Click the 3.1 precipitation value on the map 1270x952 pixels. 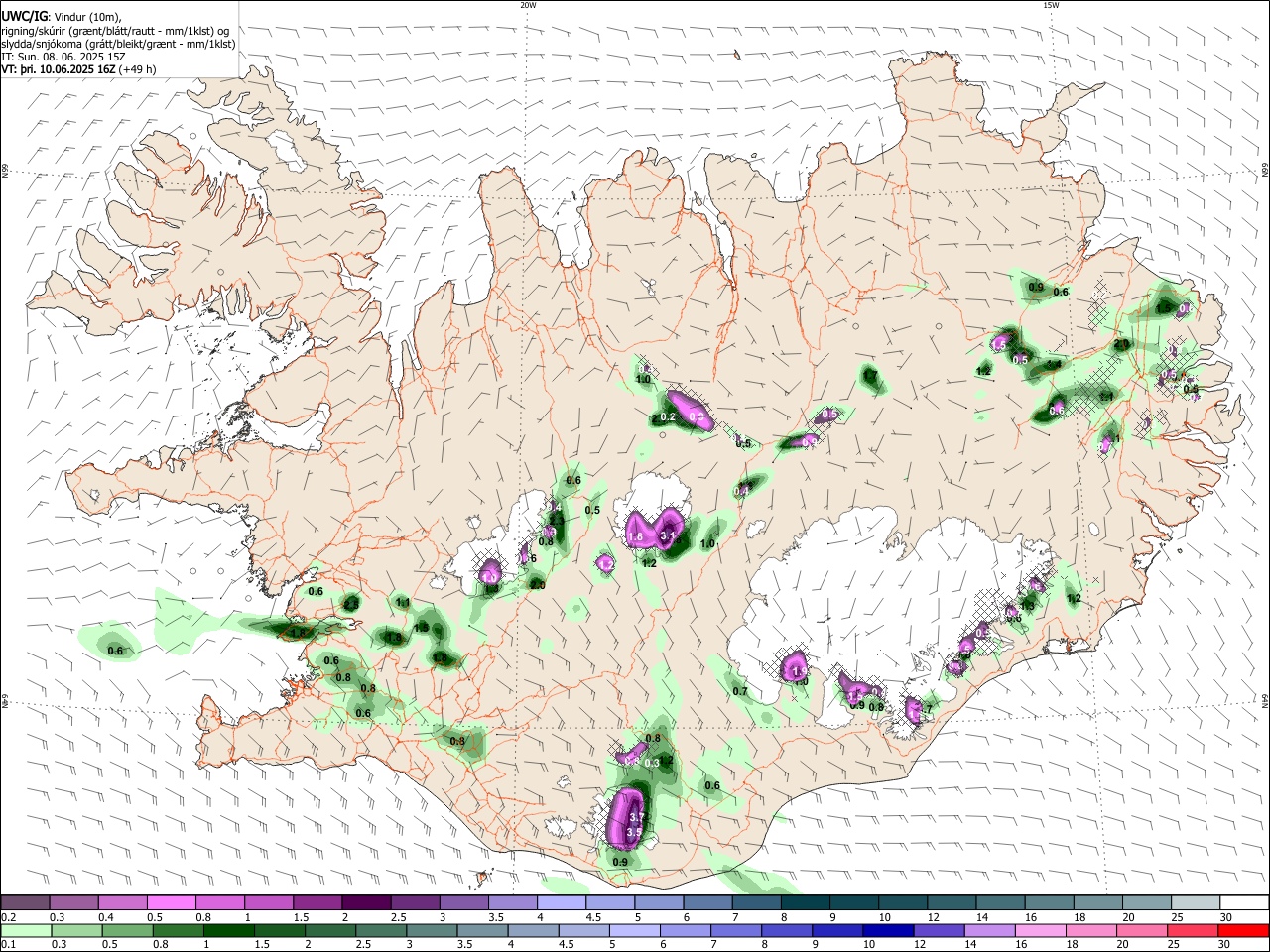[x=668, y=536]
